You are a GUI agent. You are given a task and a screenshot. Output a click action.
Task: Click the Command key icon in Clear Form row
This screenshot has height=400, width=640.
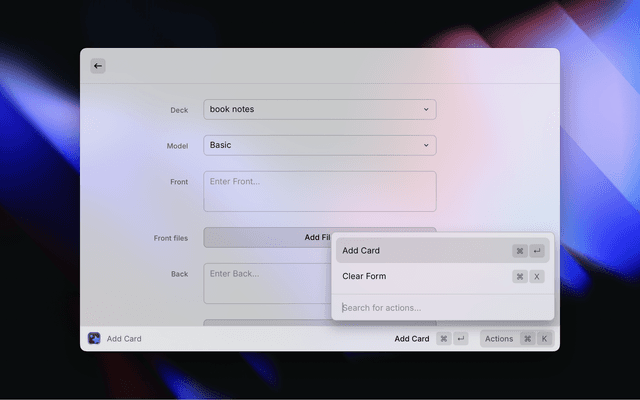520,276
